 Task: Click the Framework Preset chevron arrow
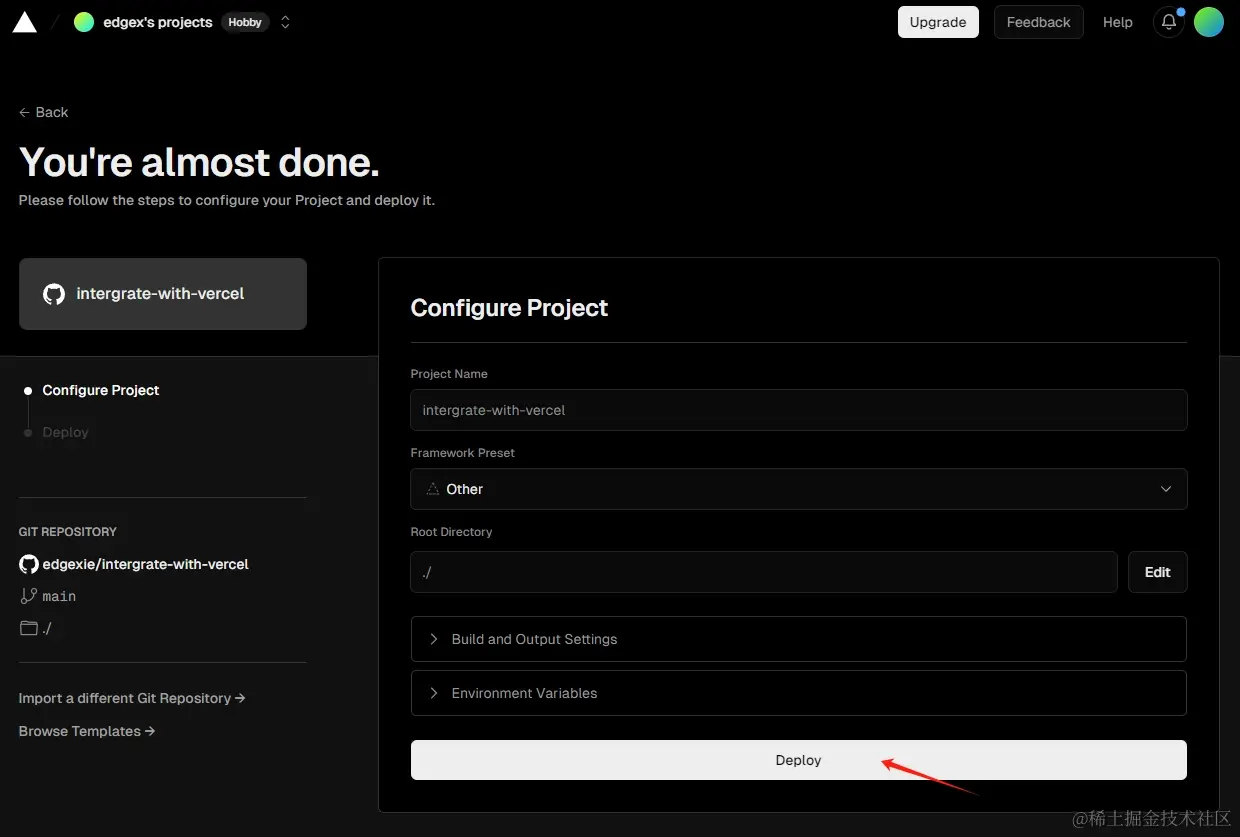[1166, 489]
